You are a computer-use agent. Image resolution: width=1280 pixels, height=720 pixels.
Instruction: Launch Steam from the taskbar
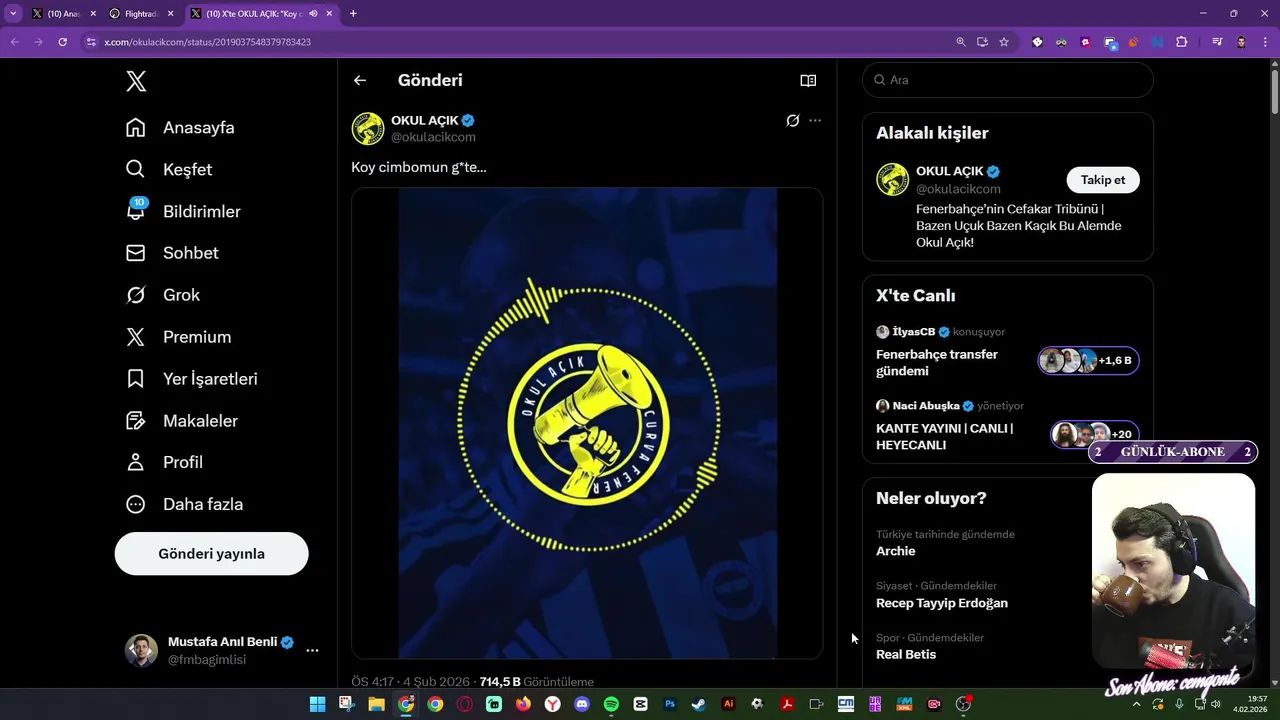[x=699, y=704]
